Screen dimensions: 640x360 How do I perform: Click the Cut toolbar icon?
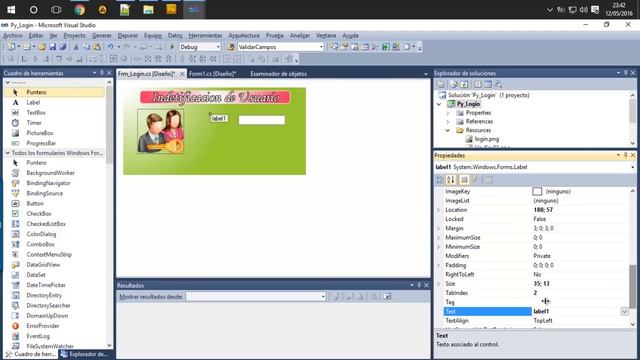[x=76, y=47]
